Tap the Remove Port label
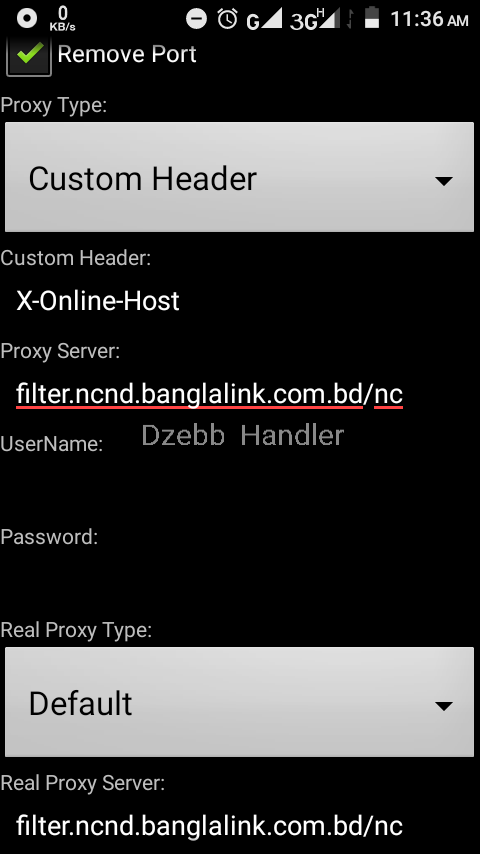 [127, 54]
